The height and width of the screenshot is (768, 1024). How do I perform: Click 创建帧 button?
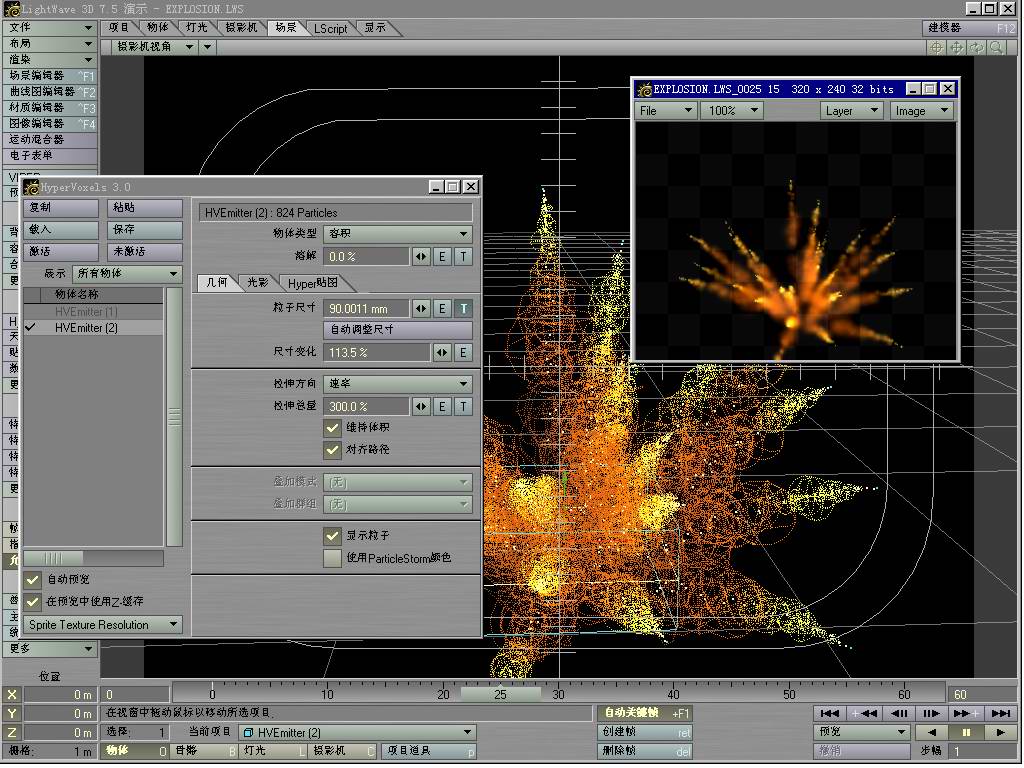(x=644, y=733)
